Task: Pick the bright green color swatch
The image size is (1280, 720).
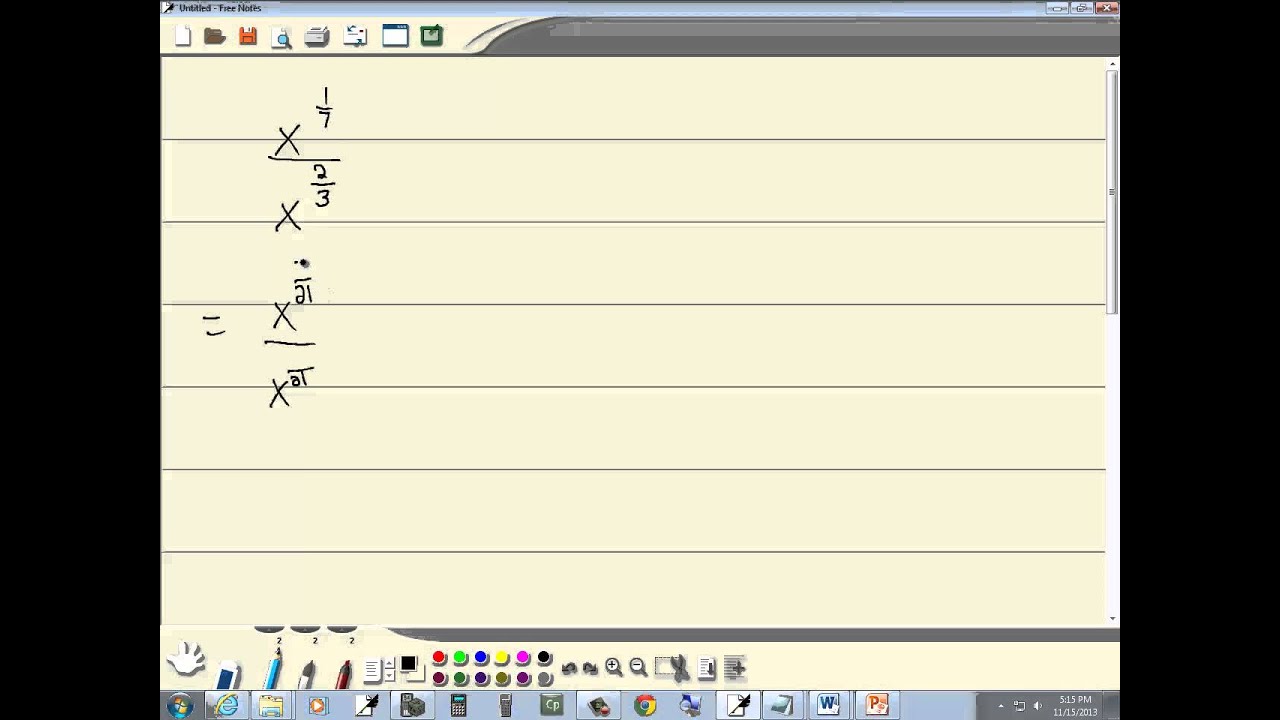Action: pyautogui.click(x=460, y=657)
